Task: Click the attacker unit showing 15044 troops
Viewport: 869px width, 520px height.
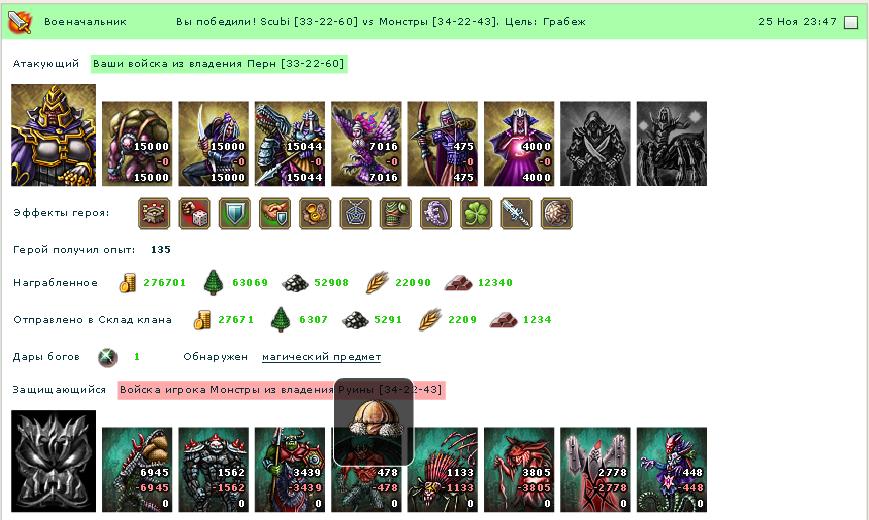Action: pos(290,144)
